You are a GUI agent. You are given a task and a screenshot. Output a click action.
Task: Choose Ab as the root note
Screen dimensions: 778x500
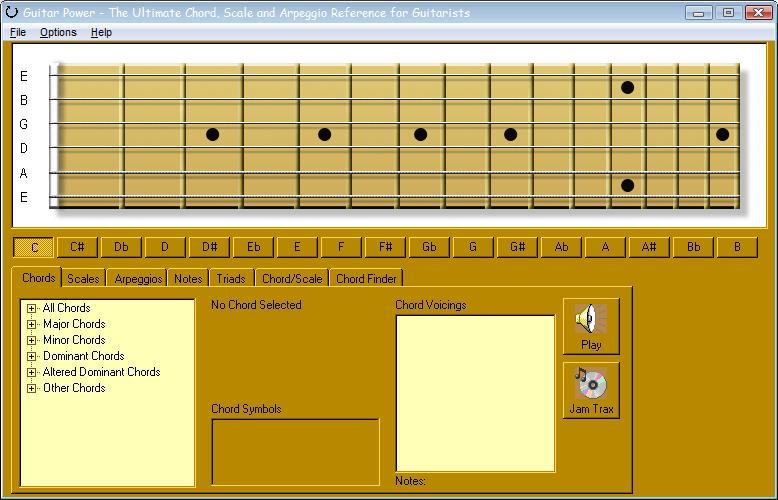coord(561,247)
